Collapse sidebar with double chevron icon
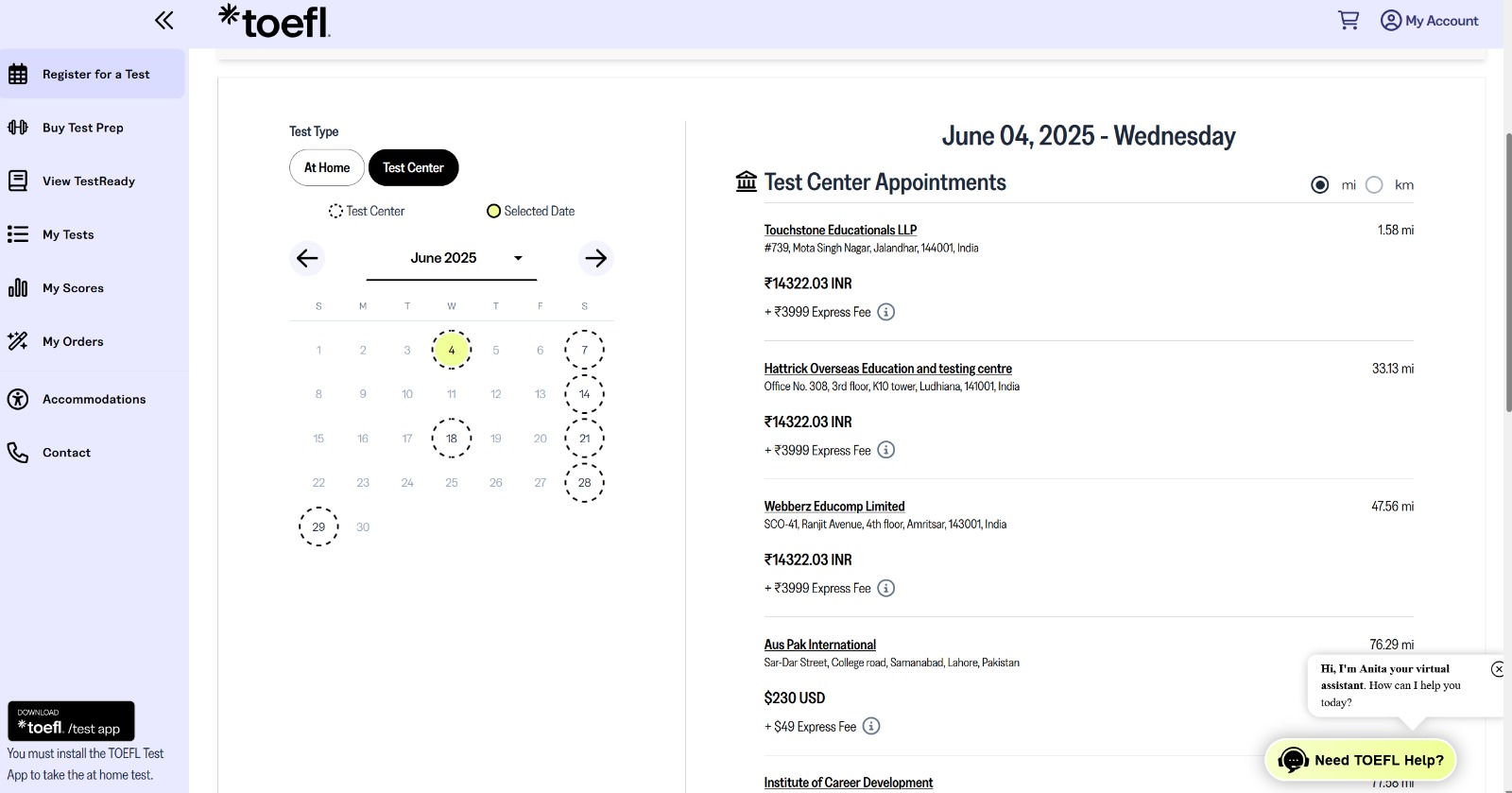1512x793 pixels. pyautogui.click(x=164, y=20)
